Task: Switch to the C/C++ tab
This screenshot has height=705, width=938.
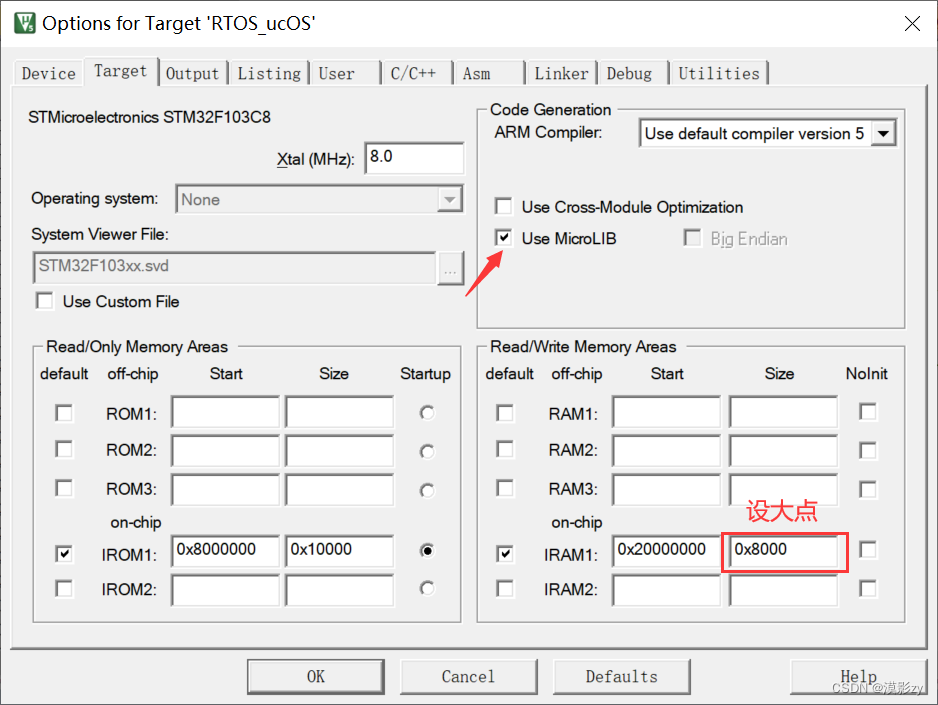Action: 417,74
